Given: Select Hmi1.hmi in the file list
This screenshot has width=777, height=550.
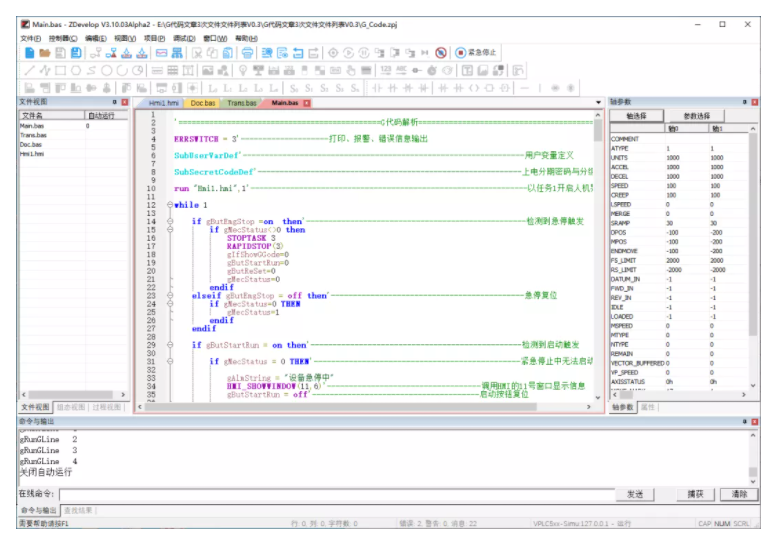Looking at the screenshot, I should pos(32,154).
